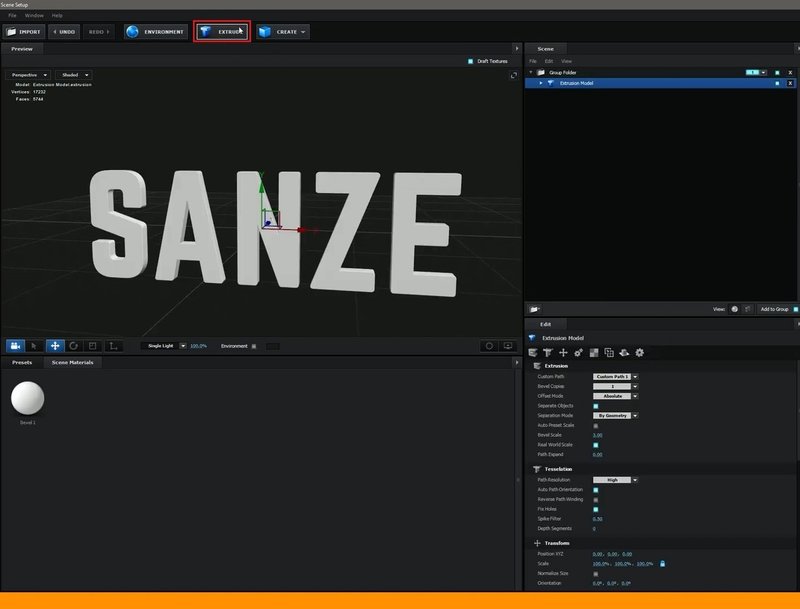
Task: Open the Environment settings button
Action: click(x=156, y=32)
